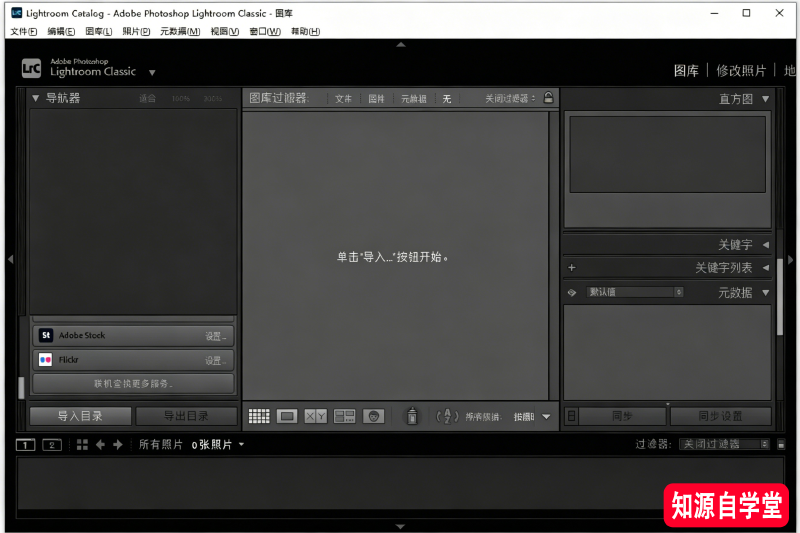
Task: Toggle second window display button 2
Action: coord(51,444)
